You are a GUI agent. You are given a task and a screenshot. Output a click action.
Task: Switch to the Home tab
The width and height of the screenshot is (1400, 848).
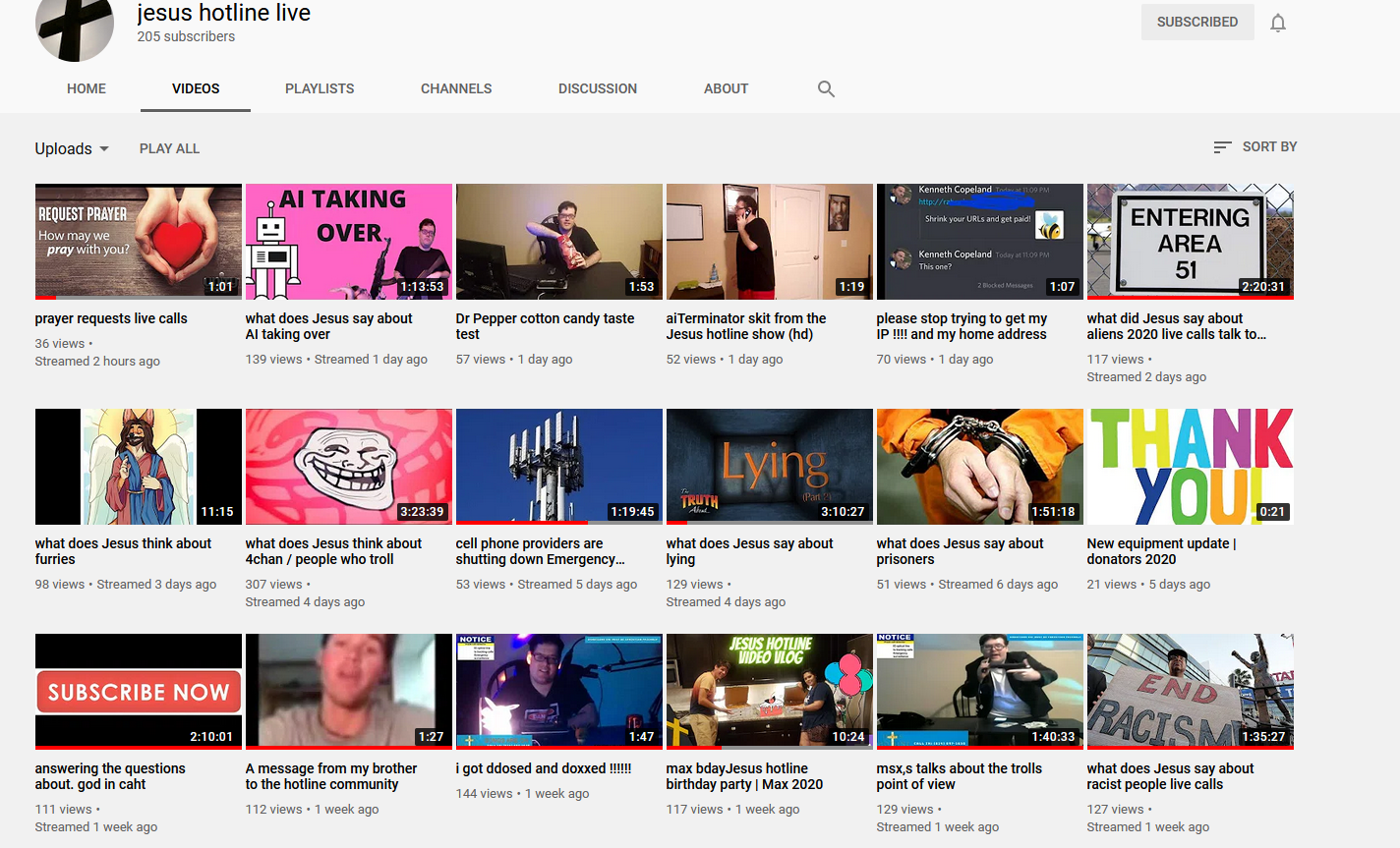87,88
